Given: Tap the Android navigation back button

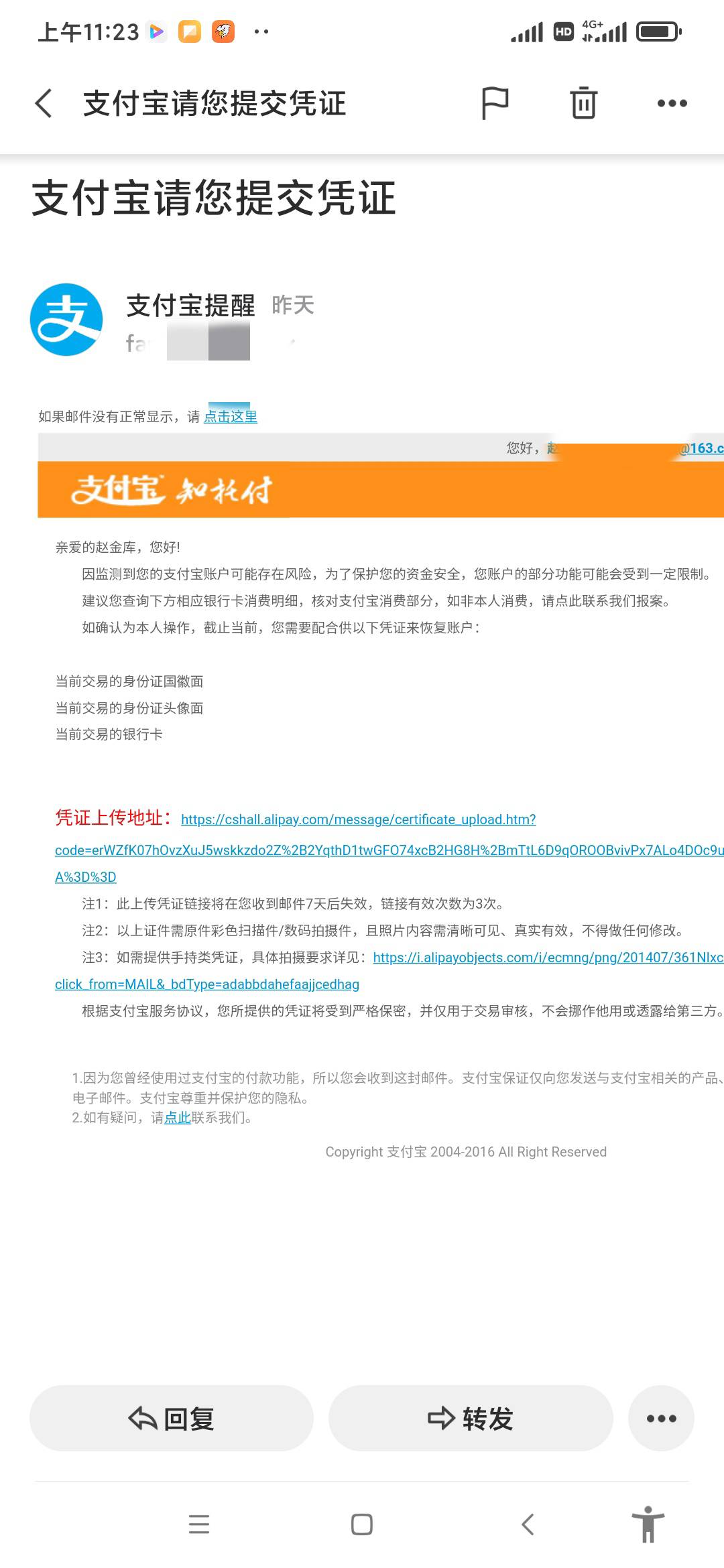Looking at the screenshot, I should (x=528, y=1524).
